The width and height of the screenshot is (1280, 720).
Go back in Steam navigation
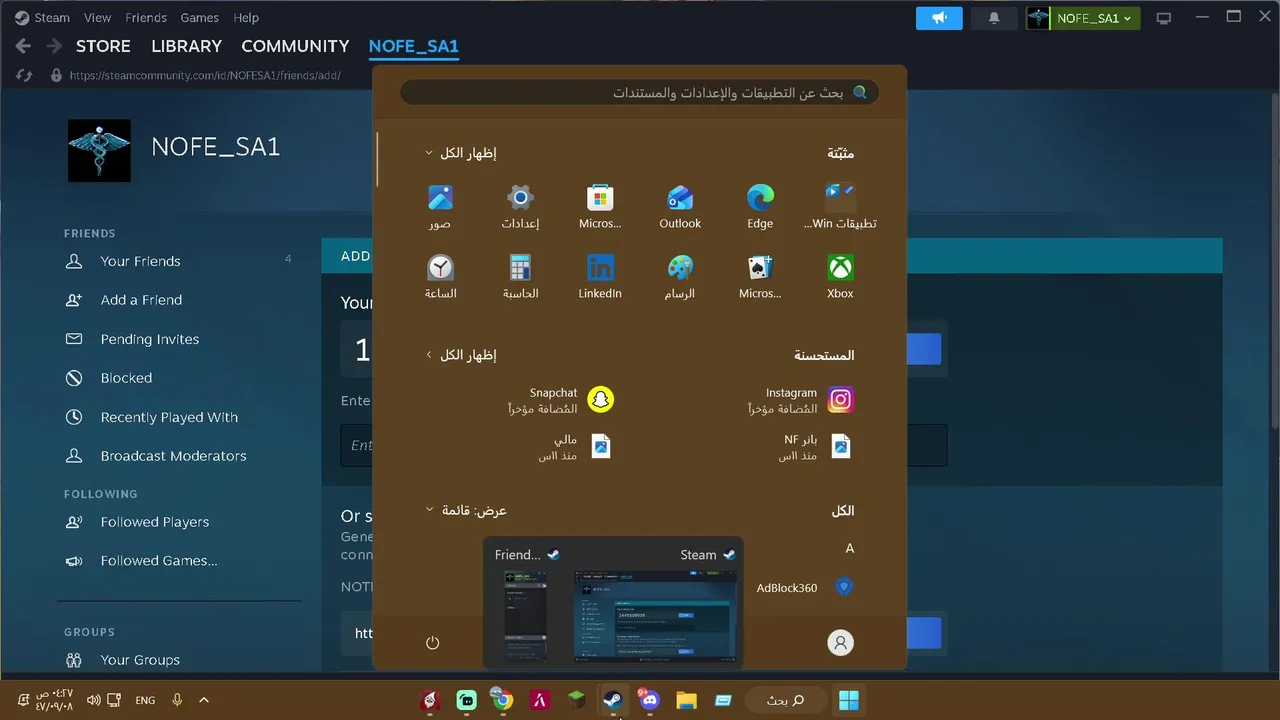click(x=24, y=46)
